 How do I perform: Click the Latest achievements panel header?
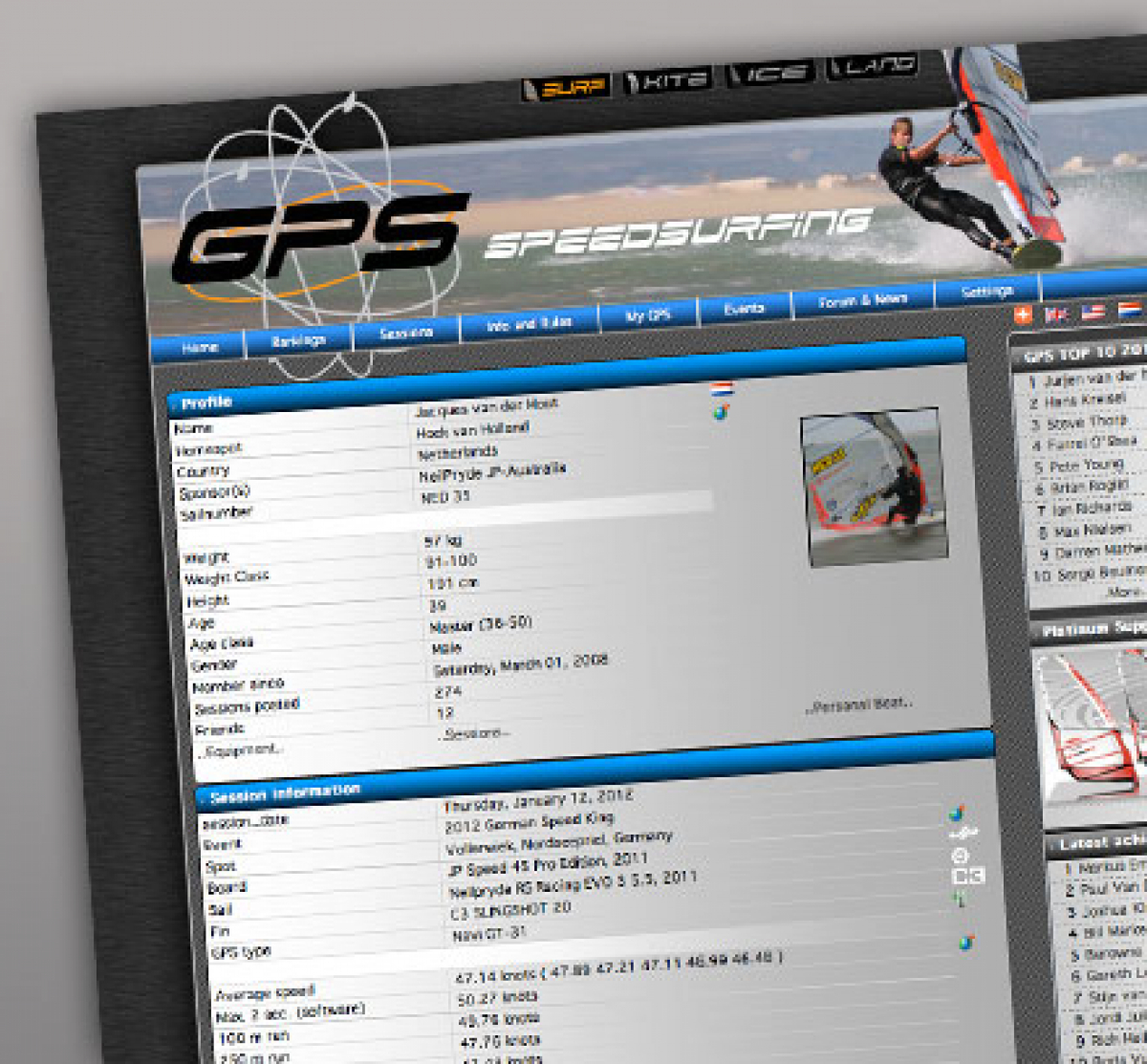[1097, 843]
